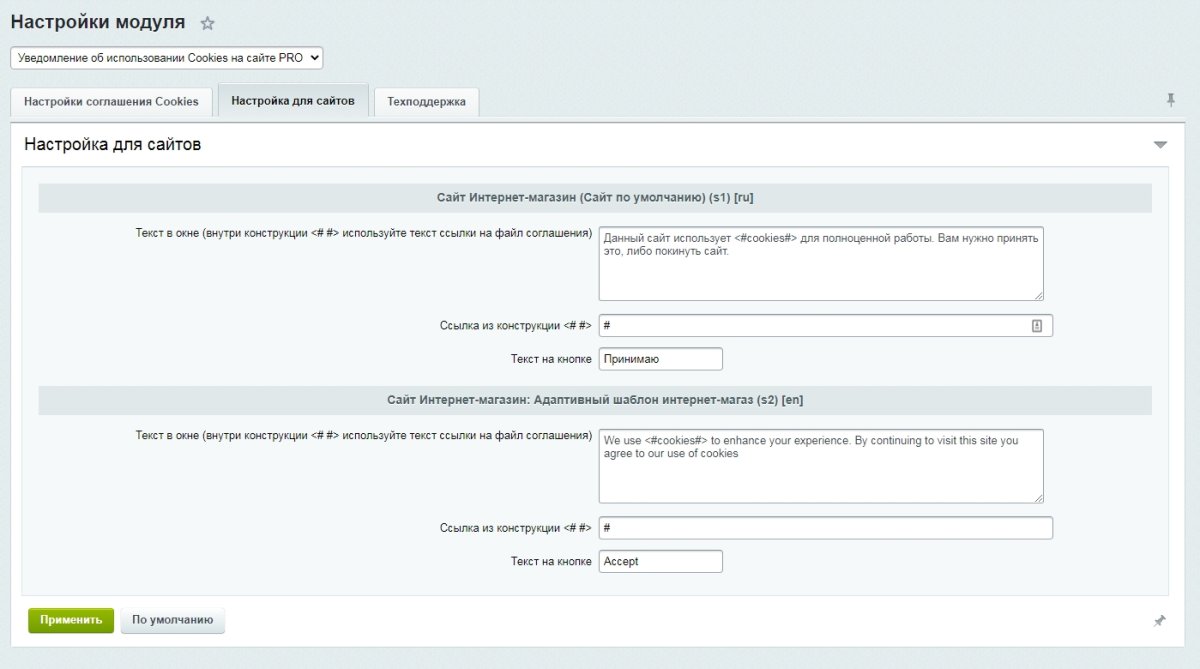
Task: Open the module selection dropdown
Action: 165,57
